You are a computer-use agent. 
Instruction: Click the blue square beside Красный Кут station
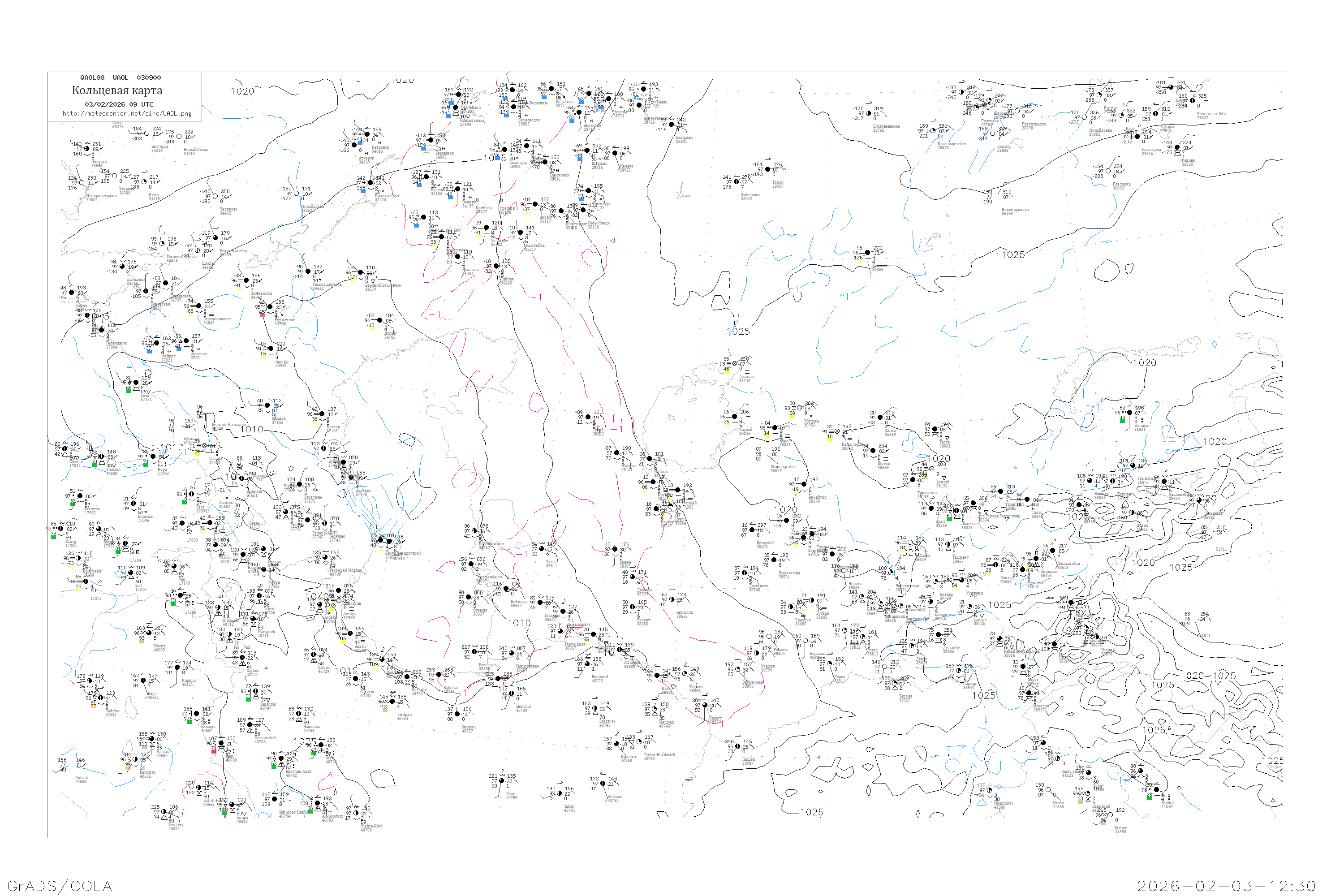[x=363, y=190]
